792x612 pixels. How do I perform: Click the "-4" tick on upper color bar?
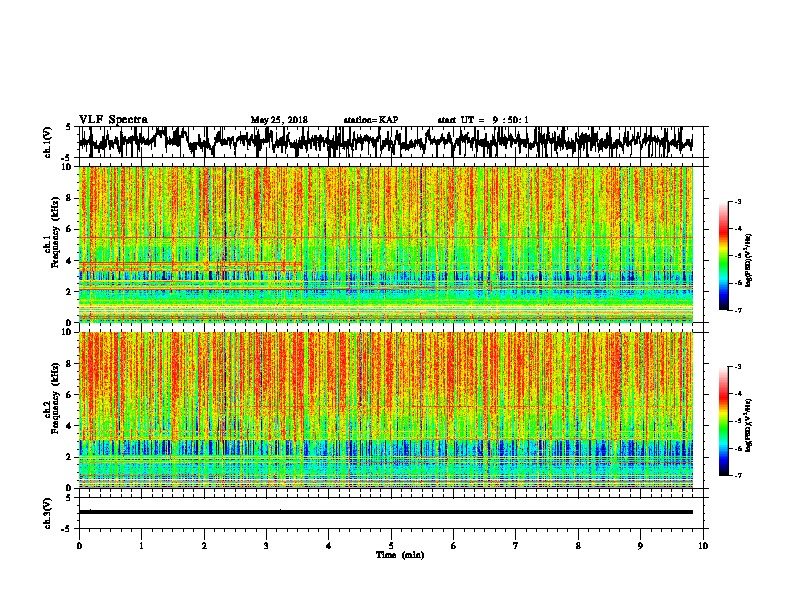738,229
